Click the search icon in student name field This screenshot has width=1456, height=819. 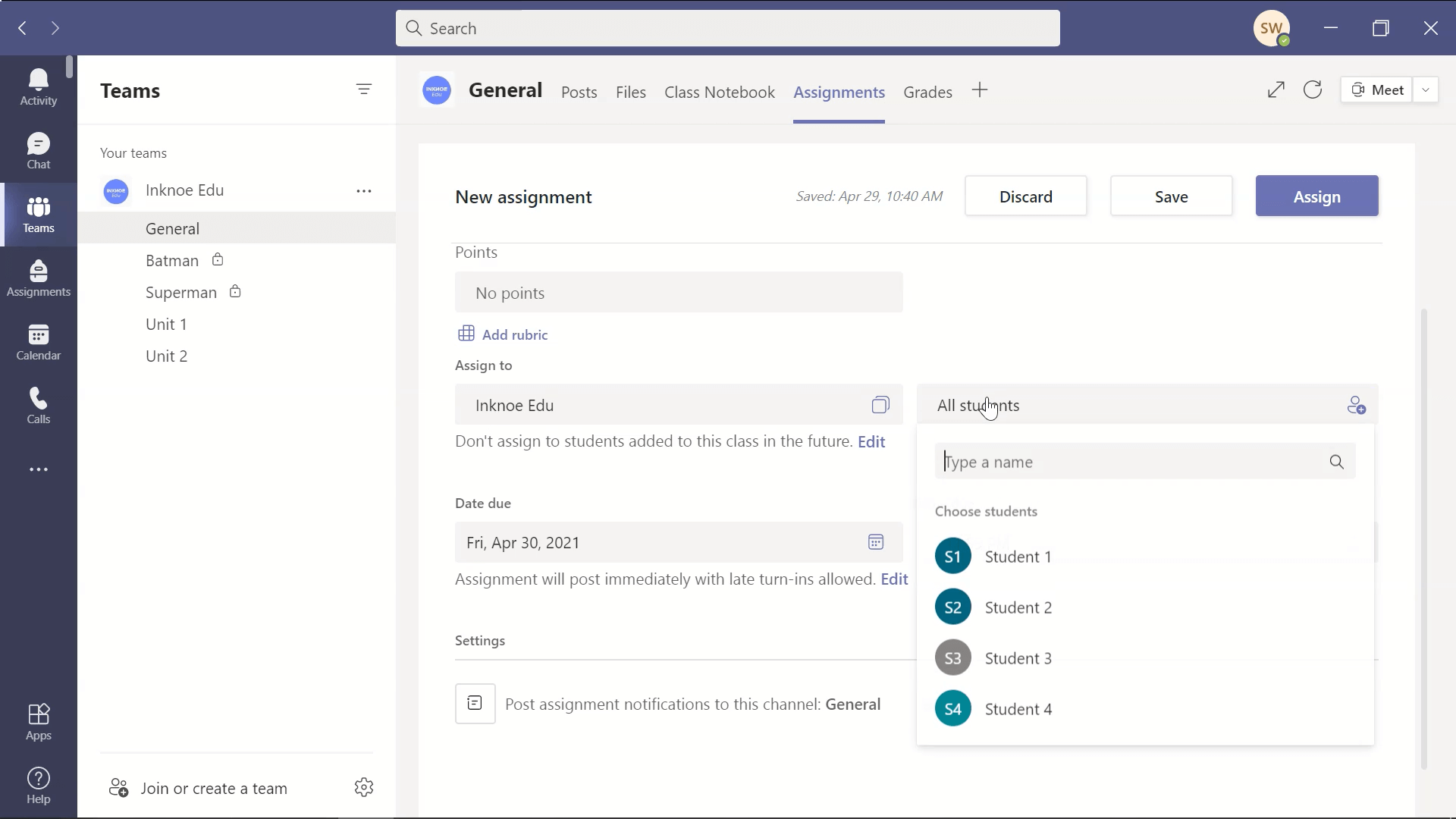tap(1337, 461)
